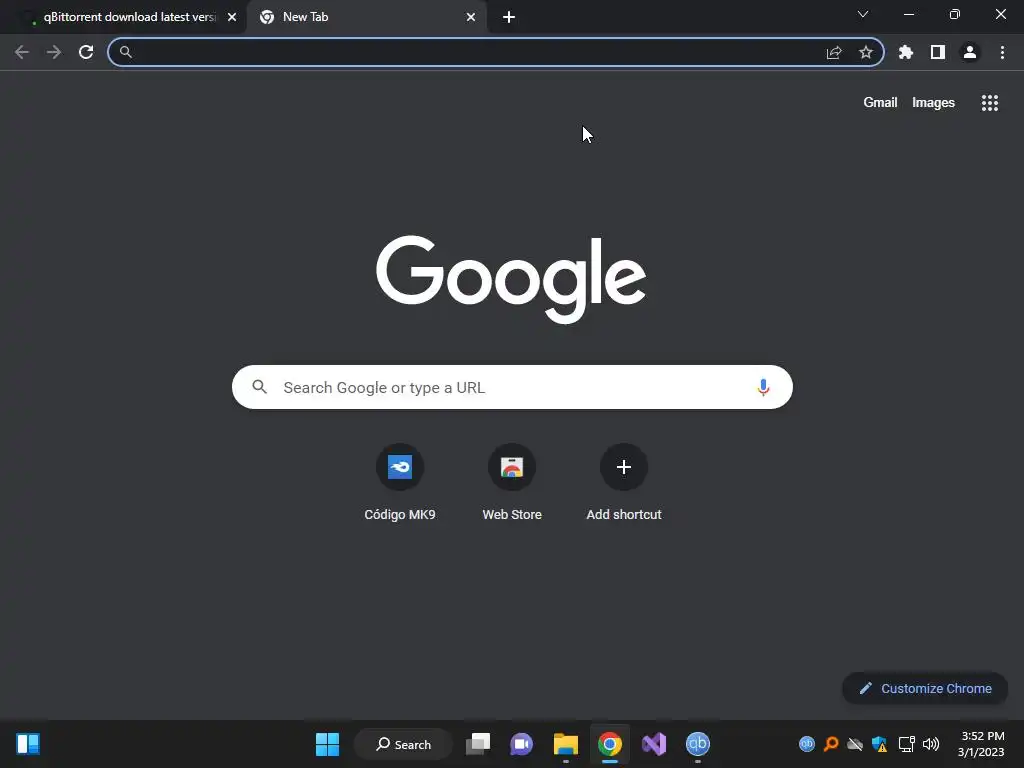Open the Images link
Image resolution: width=1024 pixels, height=768 pixels.
pyautogui.click(x=933, y=103)
